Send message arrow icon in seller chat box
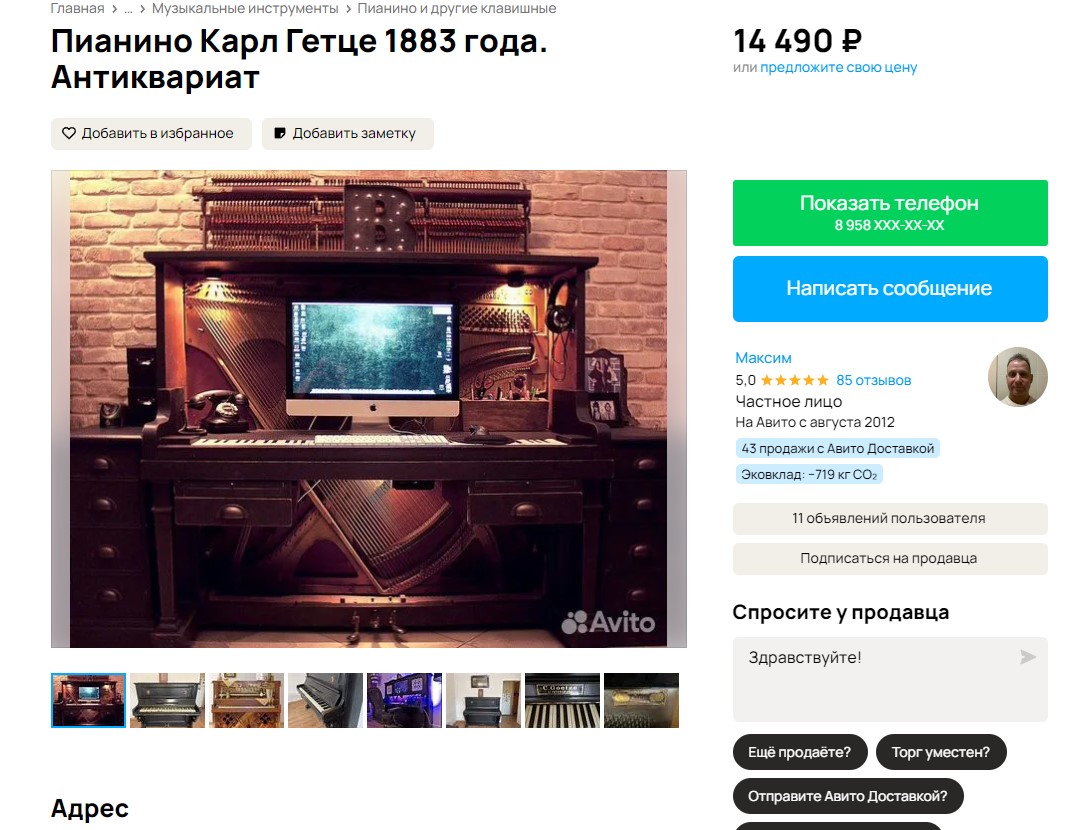Image resolution: width=1069 pixels, height=830 pixels. (x=1027, y=657)
